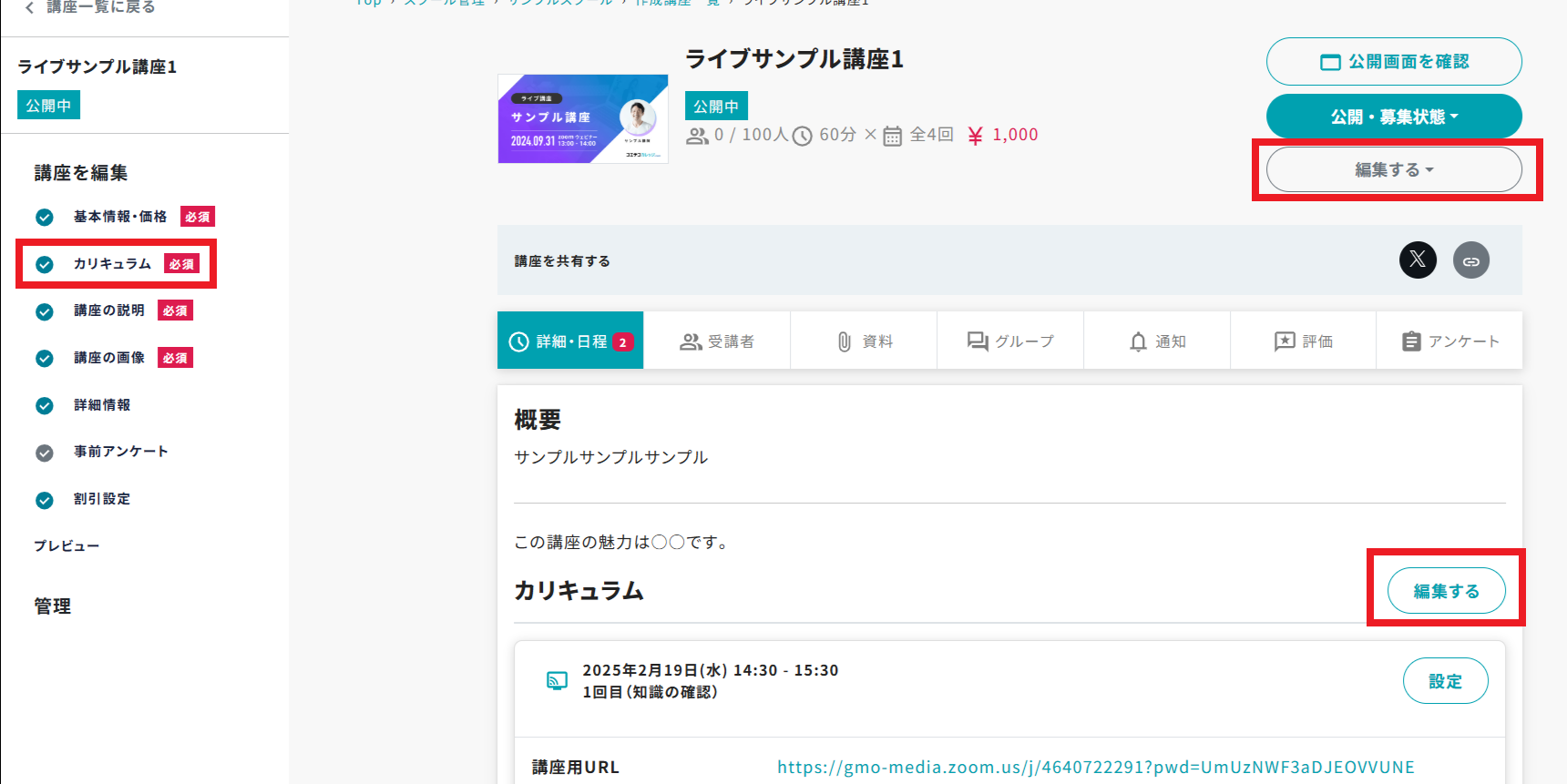Open the アンケート tab
The width and height of the screenshot is (1567, 784).
tap(1449, 341)
